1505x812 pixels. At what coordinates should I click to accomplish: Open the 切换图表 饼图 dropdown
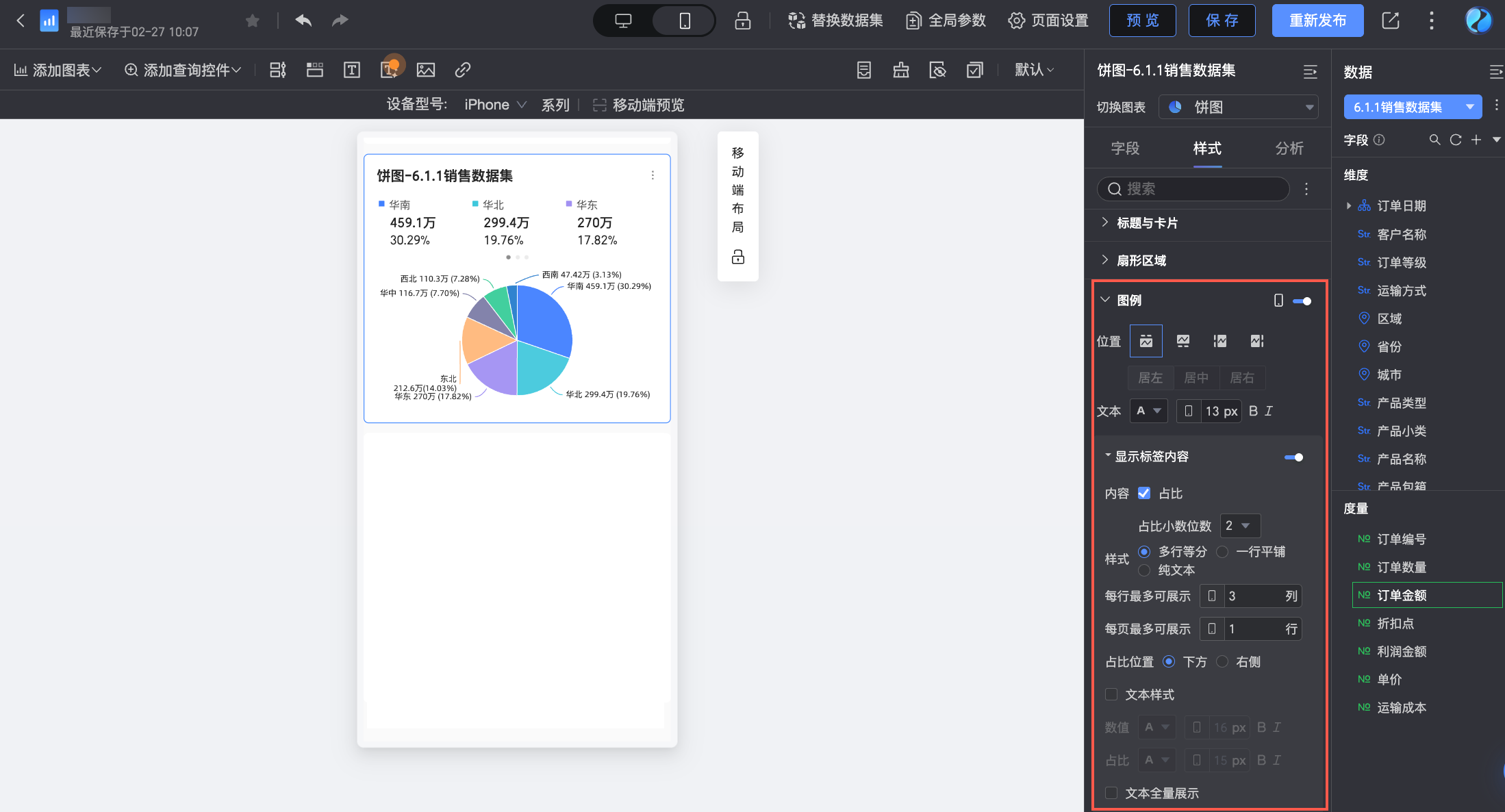[x=1239, y=107]
